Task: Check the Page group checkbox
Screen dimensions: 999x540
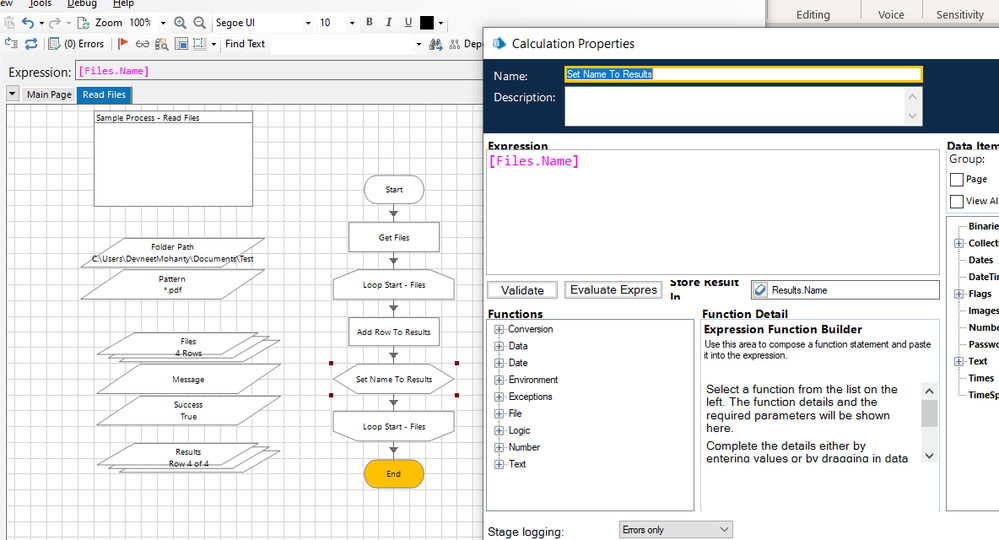Action: pyautogui.click(x=957, y=180)
